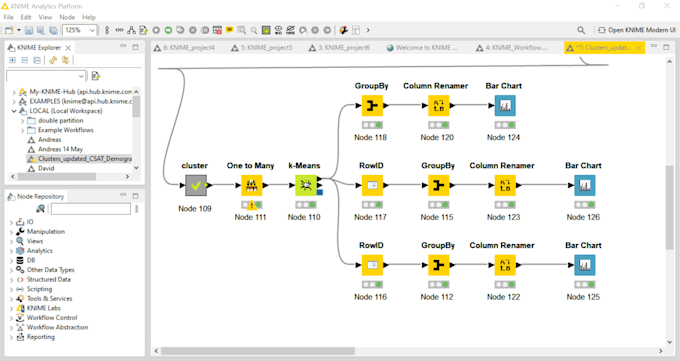Open filter combo box in KNIME Explorer
Screen dimensions: 680x361
tap(46, 76)
